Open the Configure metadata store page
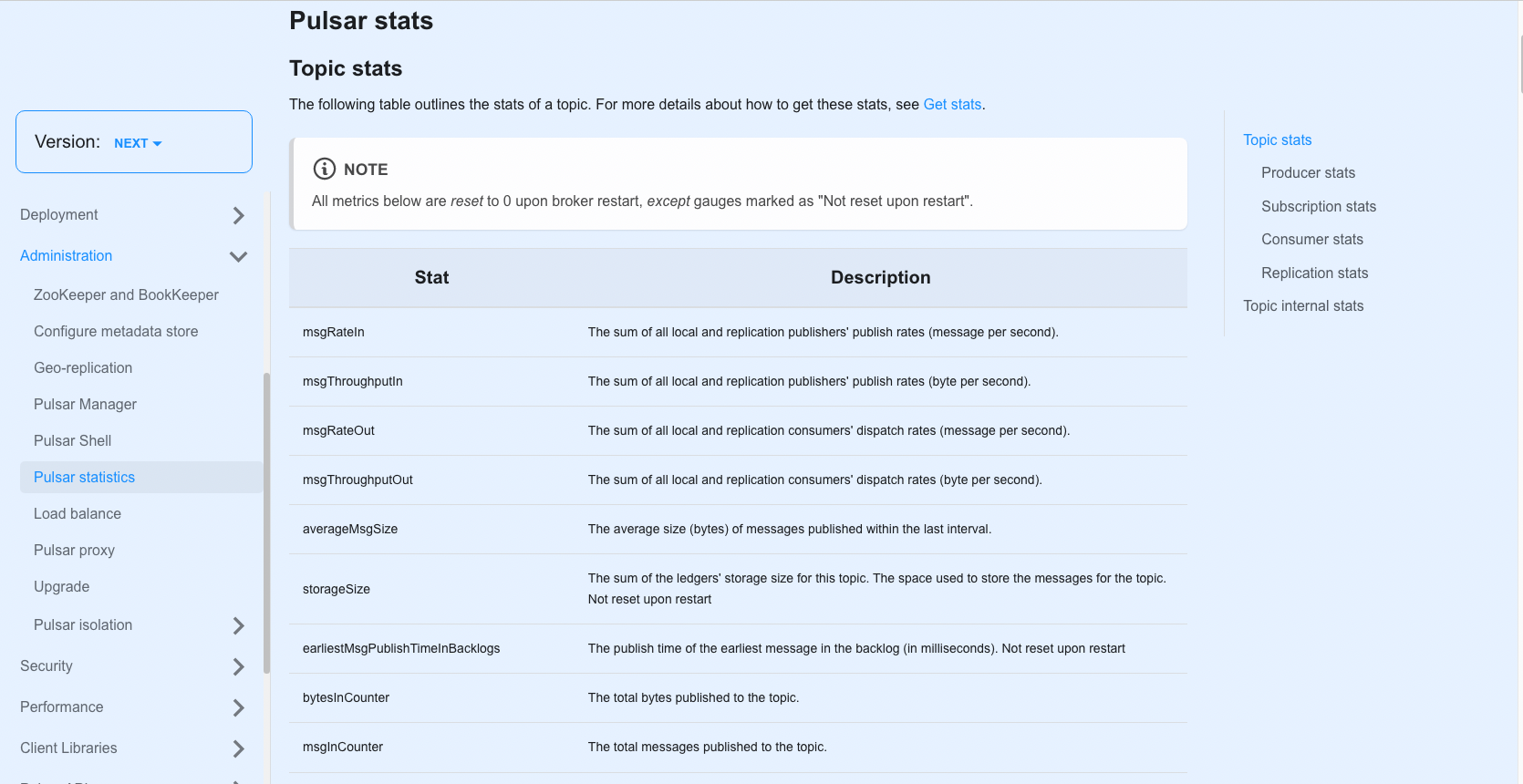 tap(116, 332)
